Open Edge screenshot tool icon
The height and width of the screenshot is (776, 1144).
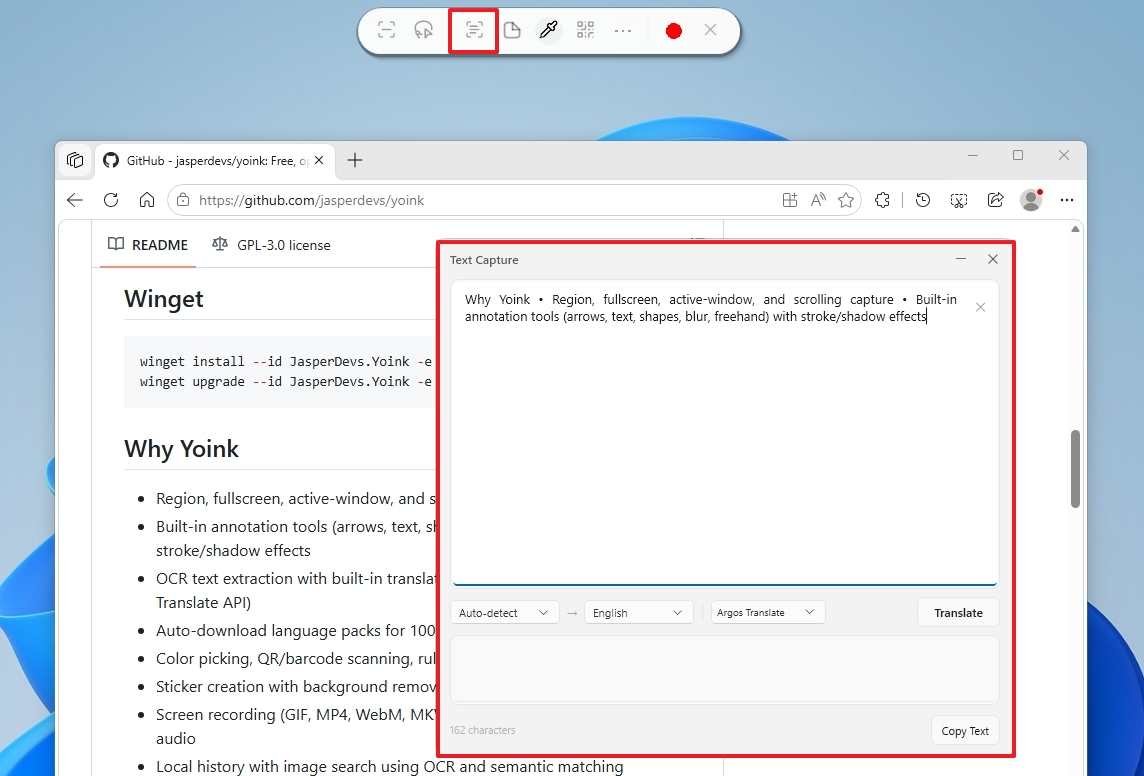tap(958, 200)
